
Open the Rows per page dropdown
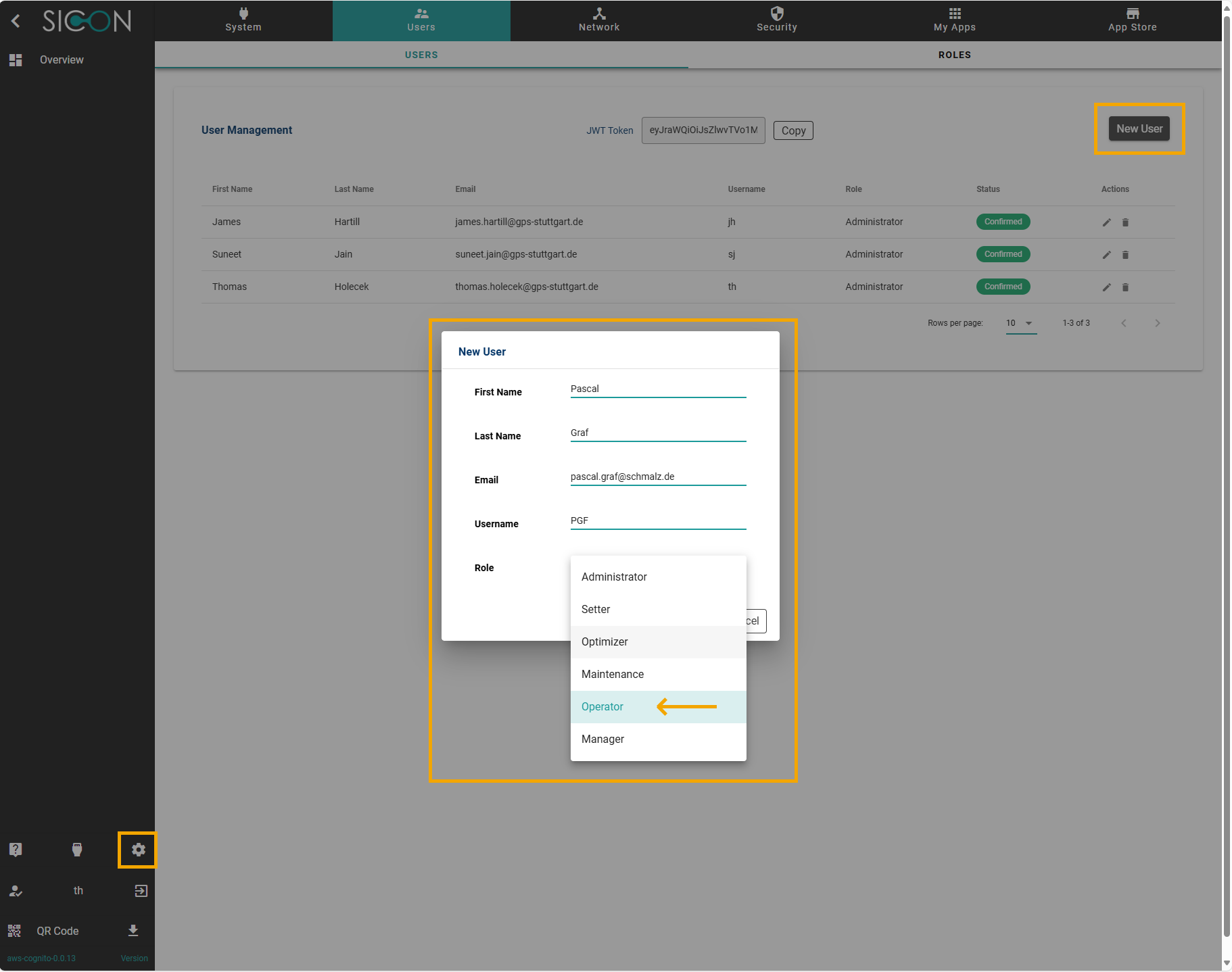click(x=1020, y=323)
